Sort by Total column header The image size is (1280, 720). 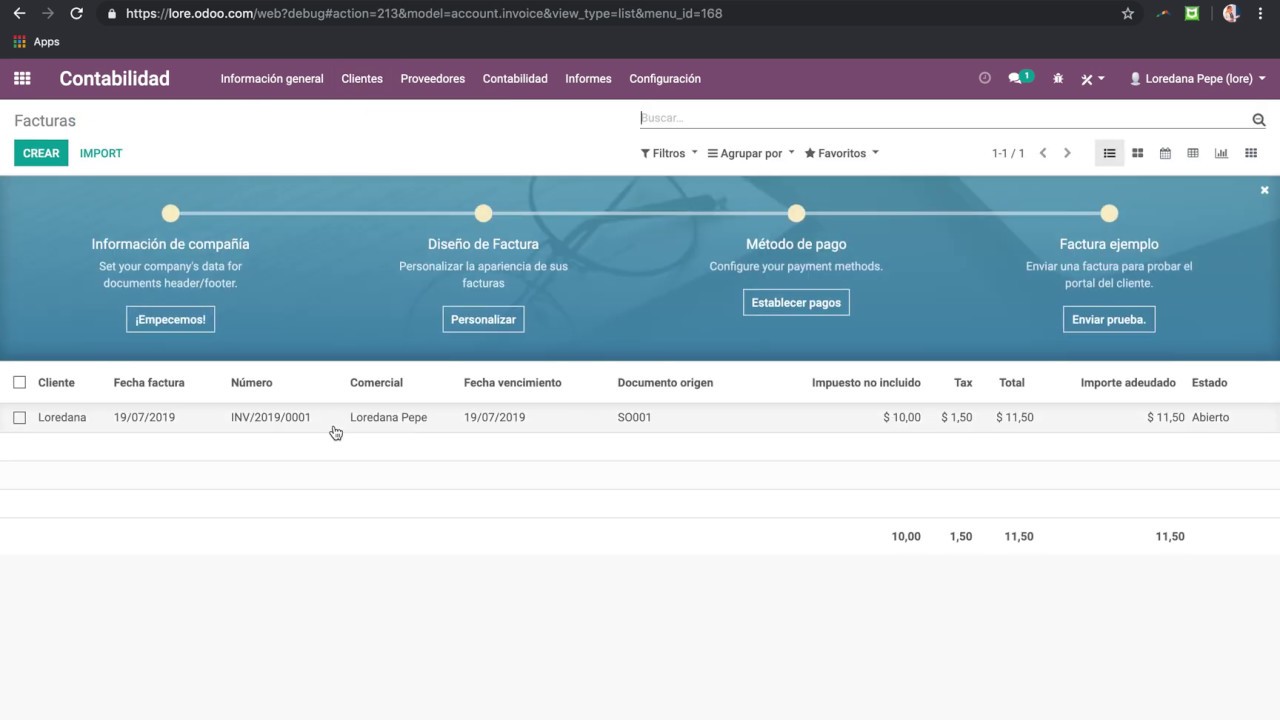pyautogui.click(x=1011, y=382)
